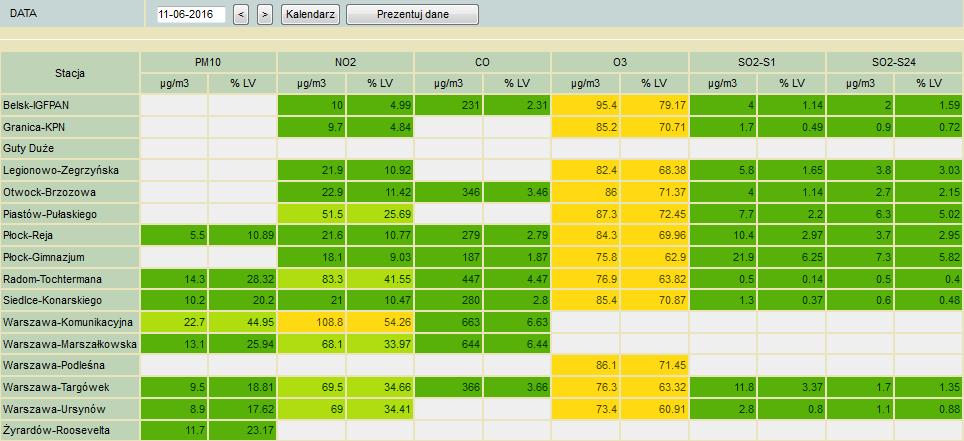This screenshot has width=964, height=441.
Task: Go to next day with > button
Action: 265,14
